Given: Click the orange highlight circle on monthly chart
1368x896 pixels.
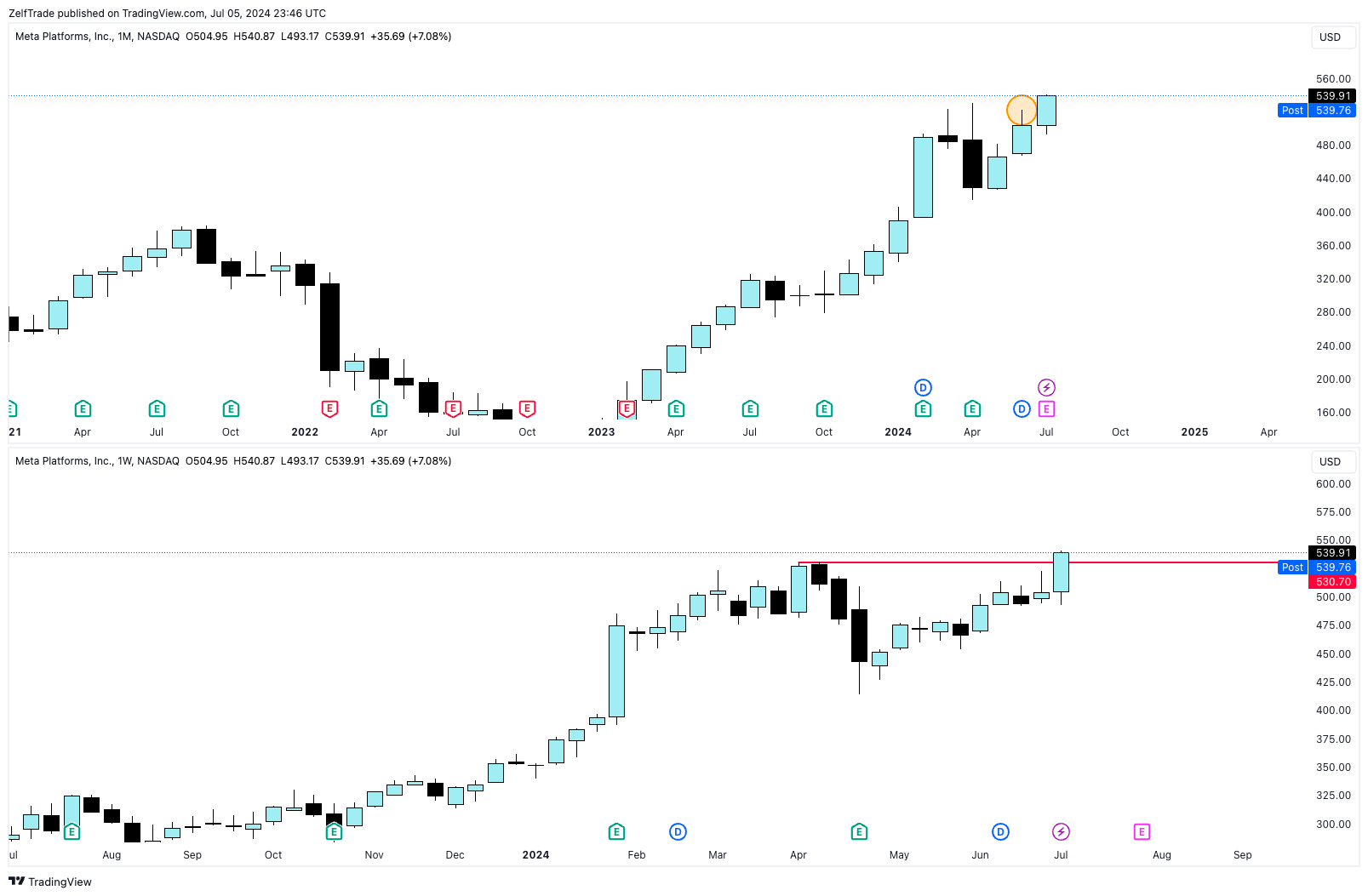Looking at the screenshot, I should tap(1022, 110).
